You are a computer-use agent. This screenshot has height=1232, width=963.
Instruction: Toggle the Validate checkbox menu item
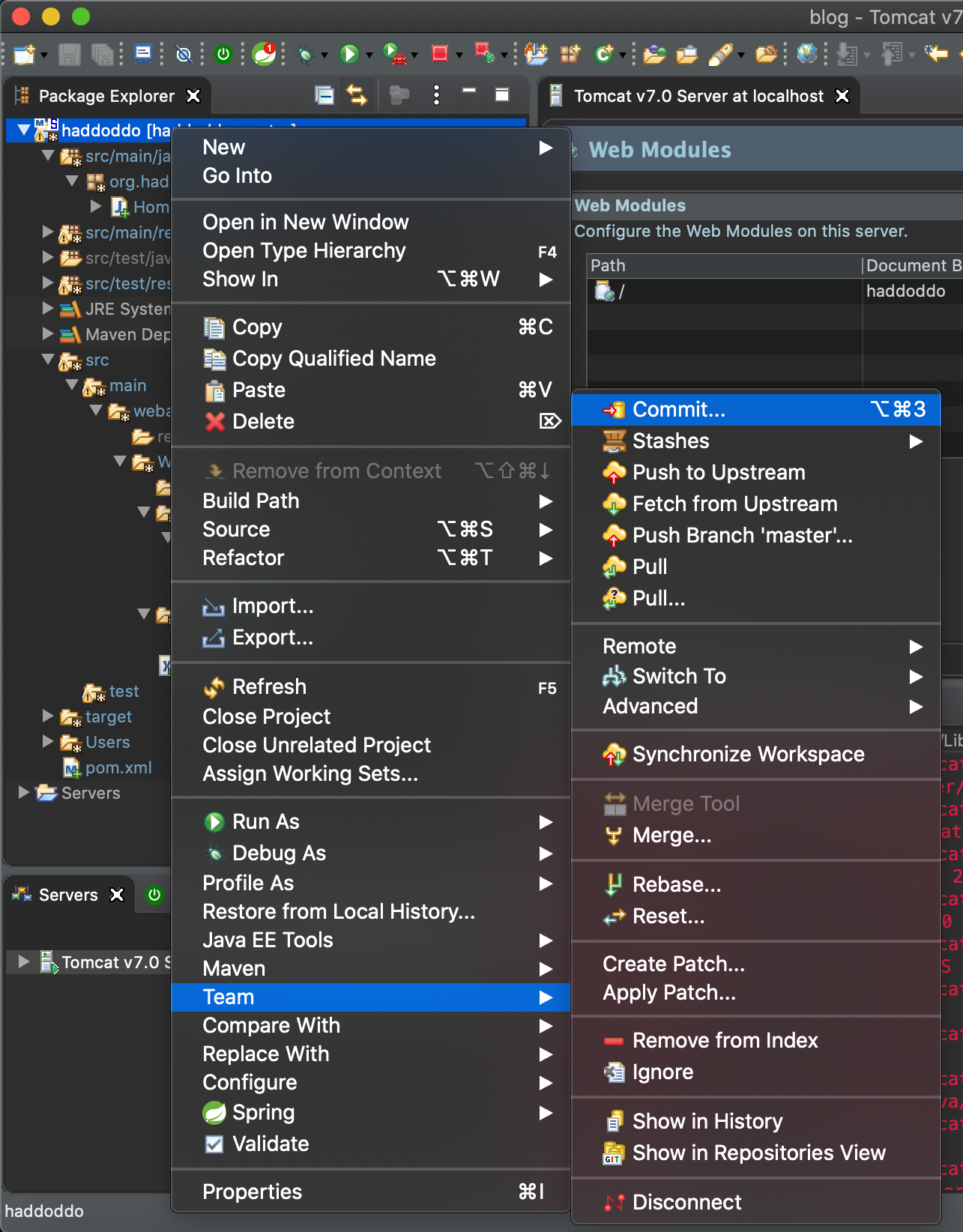[x=370, y=1144]
